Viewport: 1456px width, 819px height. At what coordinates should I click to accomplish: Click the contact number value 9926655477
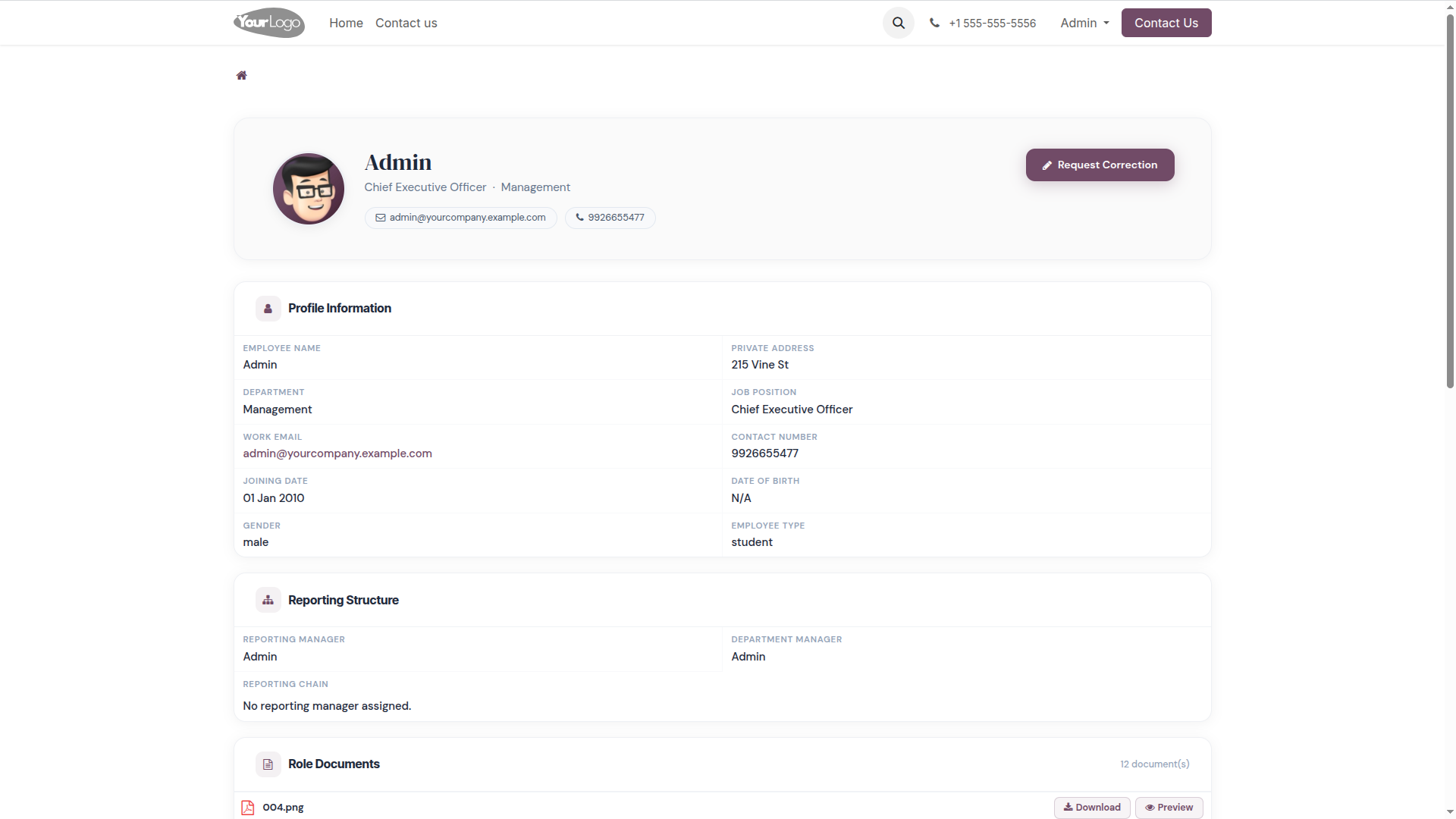(x=764, y=453)
